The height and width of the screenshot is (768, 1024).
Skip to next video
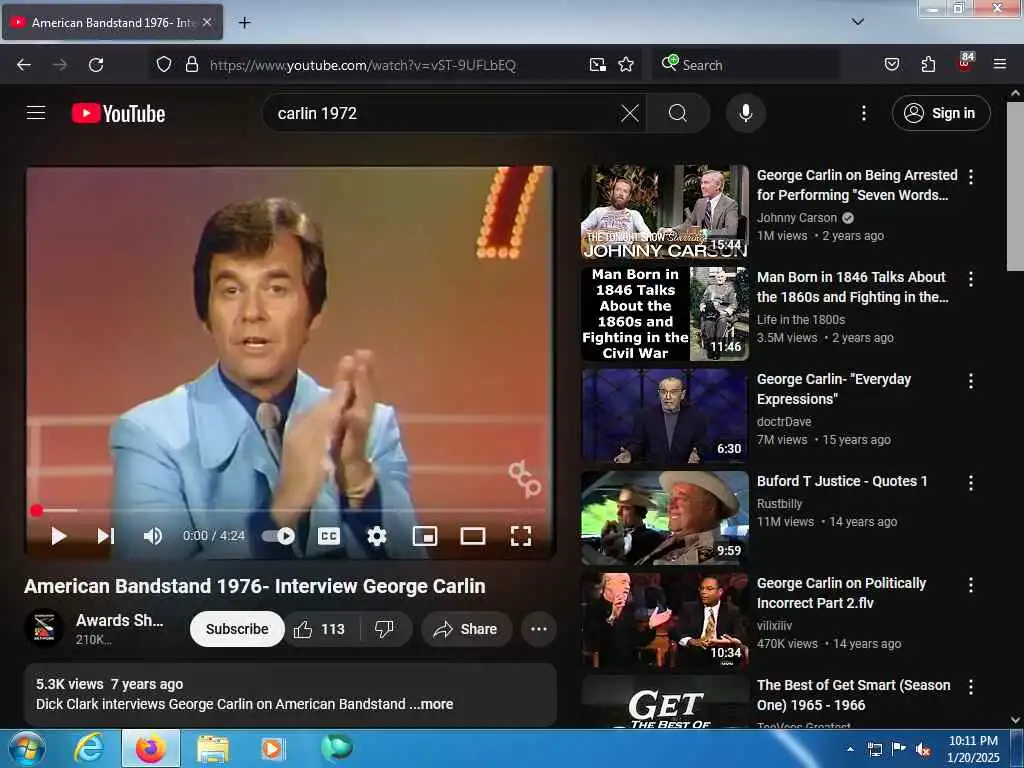coord(106,536)
